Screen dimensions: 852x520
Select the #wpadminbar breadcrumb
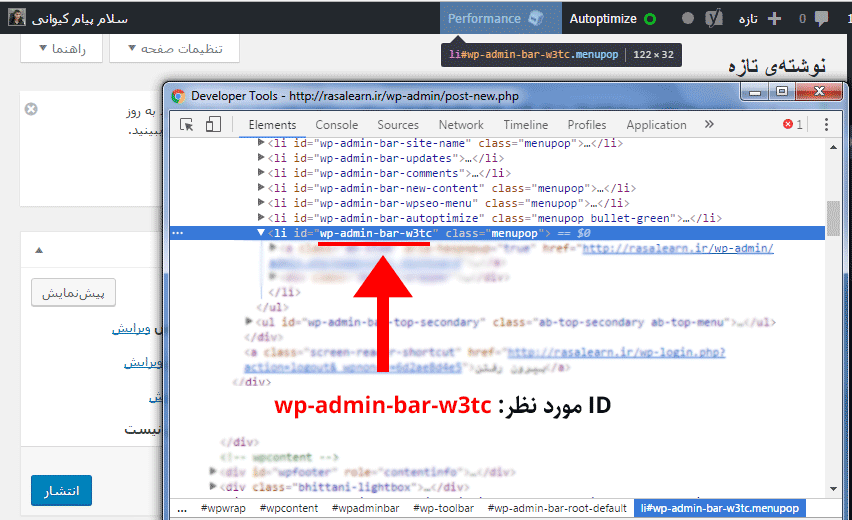point(366,508)
